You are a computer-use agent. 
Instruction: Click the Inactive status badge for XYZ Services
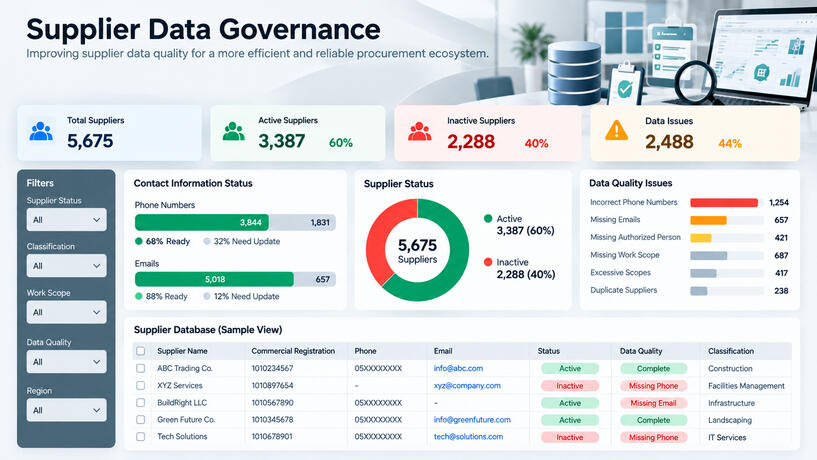570,386
